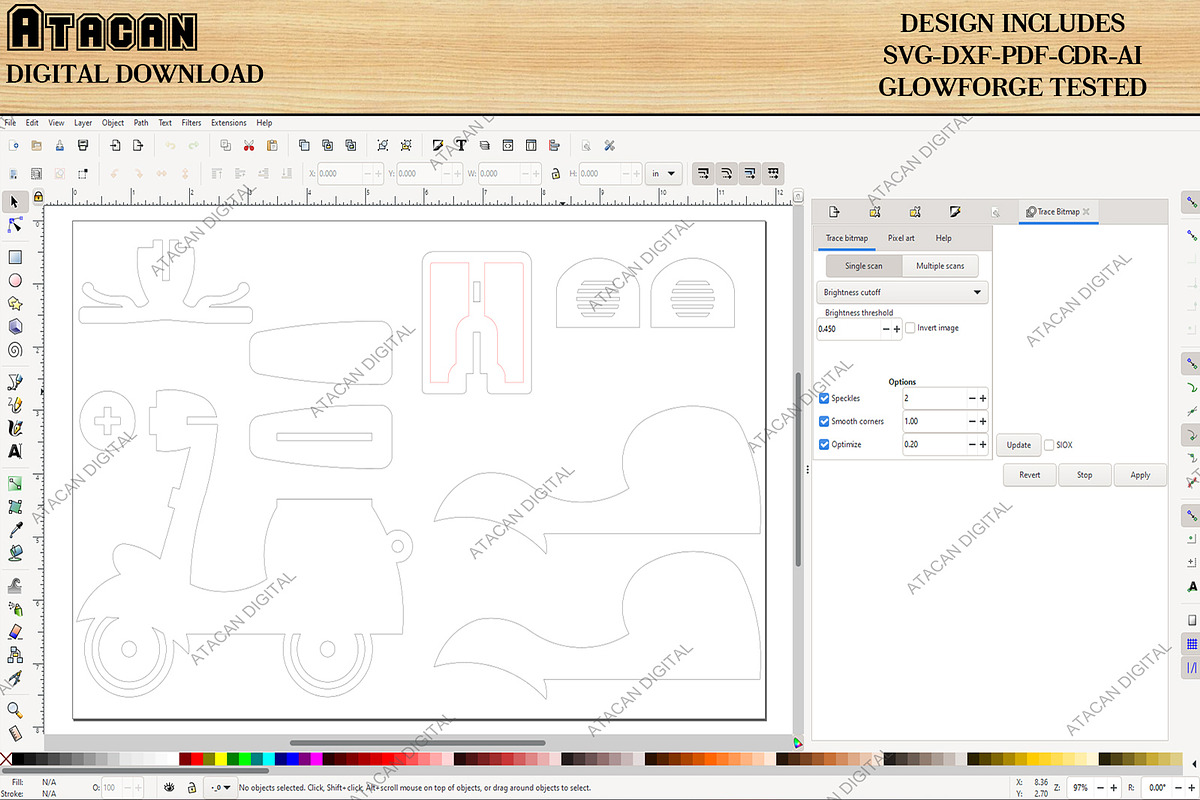Select the Dropper color picker tool
Image resolution: width=1200 pixels, height=800 pixels.
(x=15, y=530)
